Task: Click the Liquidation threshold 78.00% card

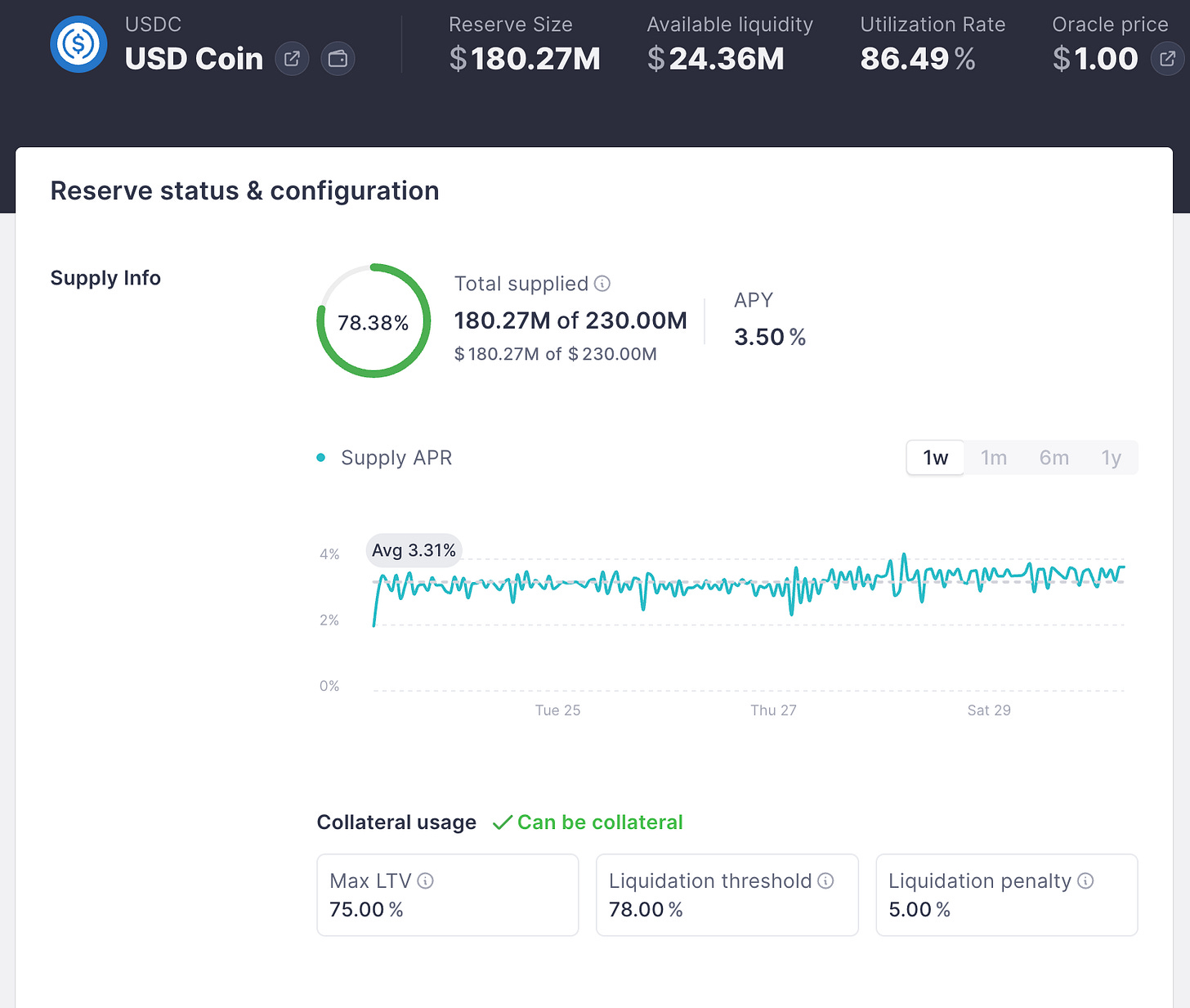Action: click(x=727, y=895)
